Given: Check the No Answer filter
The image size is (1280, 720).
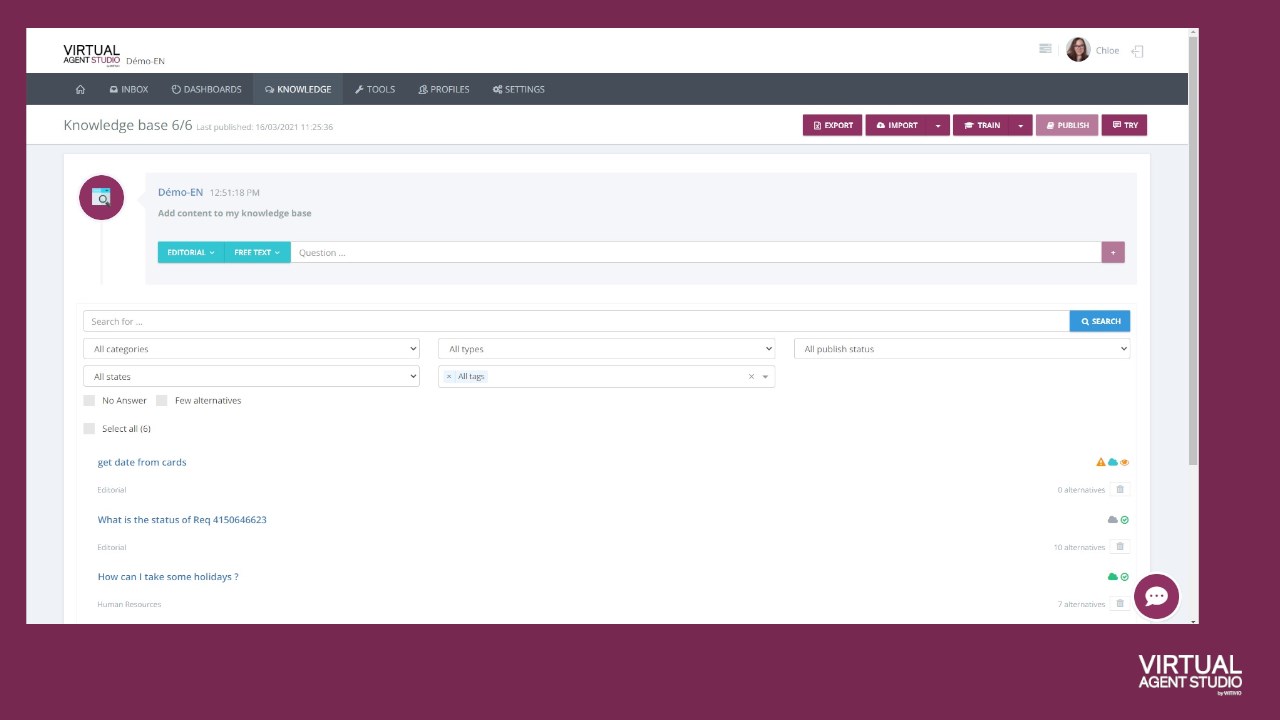Looking at the screenshot, I should coord(89,400).
